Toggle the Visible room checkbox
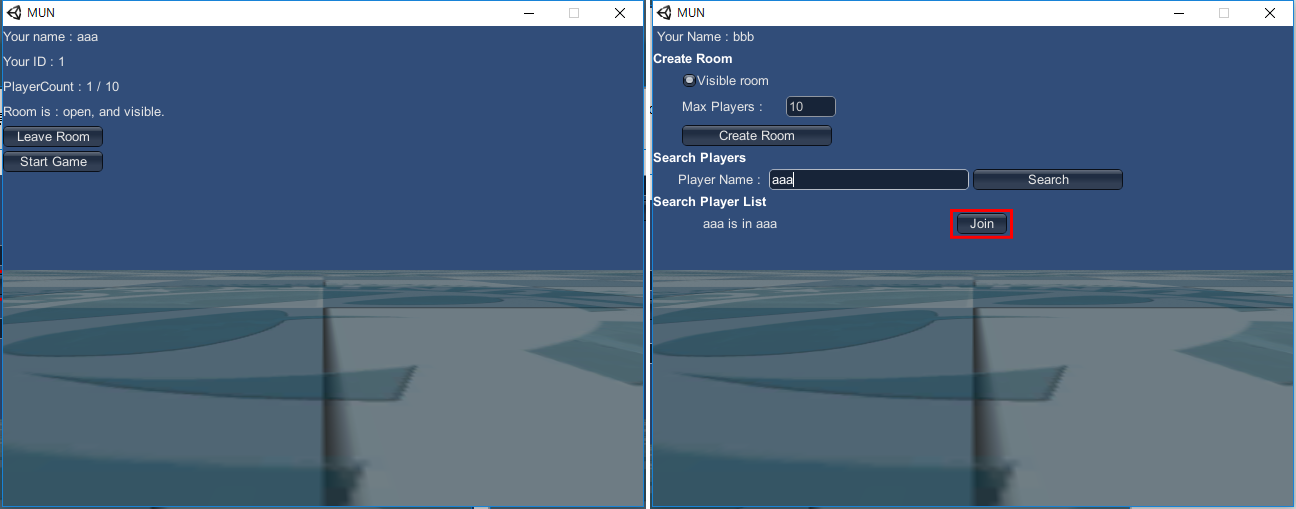This screenshot has width=1296, height=509. pyautogui.click(x=689, y=80)
